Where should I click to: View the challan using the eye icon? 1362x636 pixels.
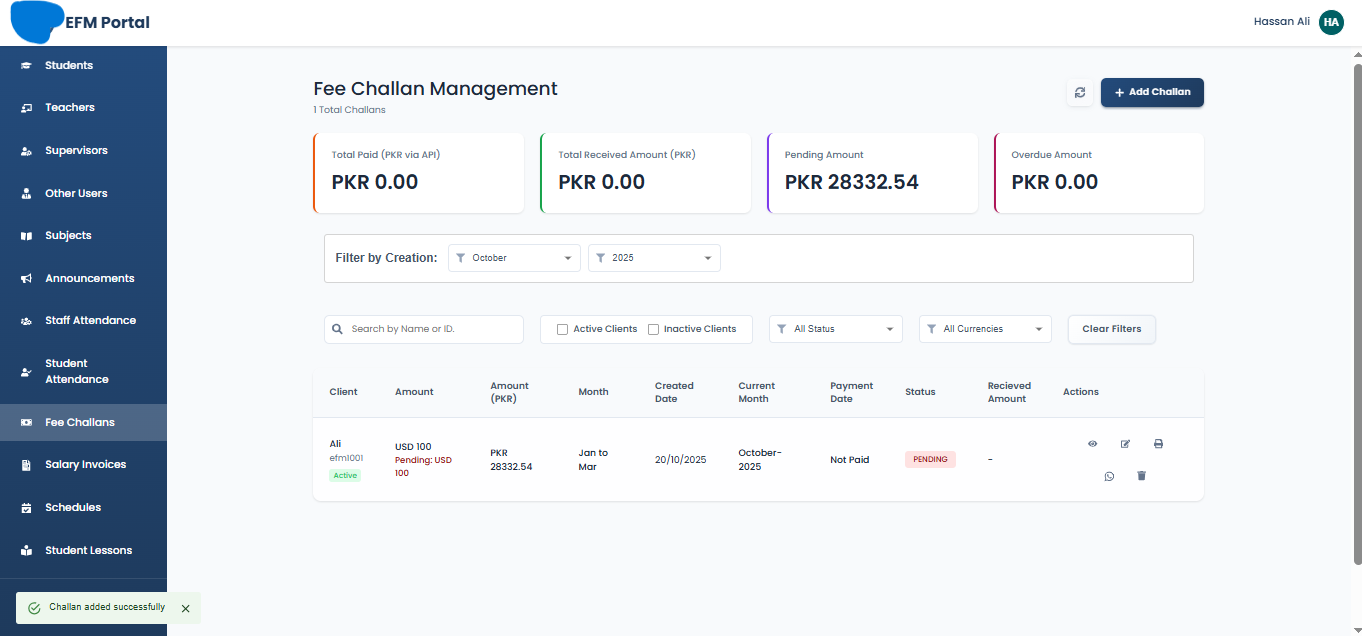click(x=1092, y=443)
